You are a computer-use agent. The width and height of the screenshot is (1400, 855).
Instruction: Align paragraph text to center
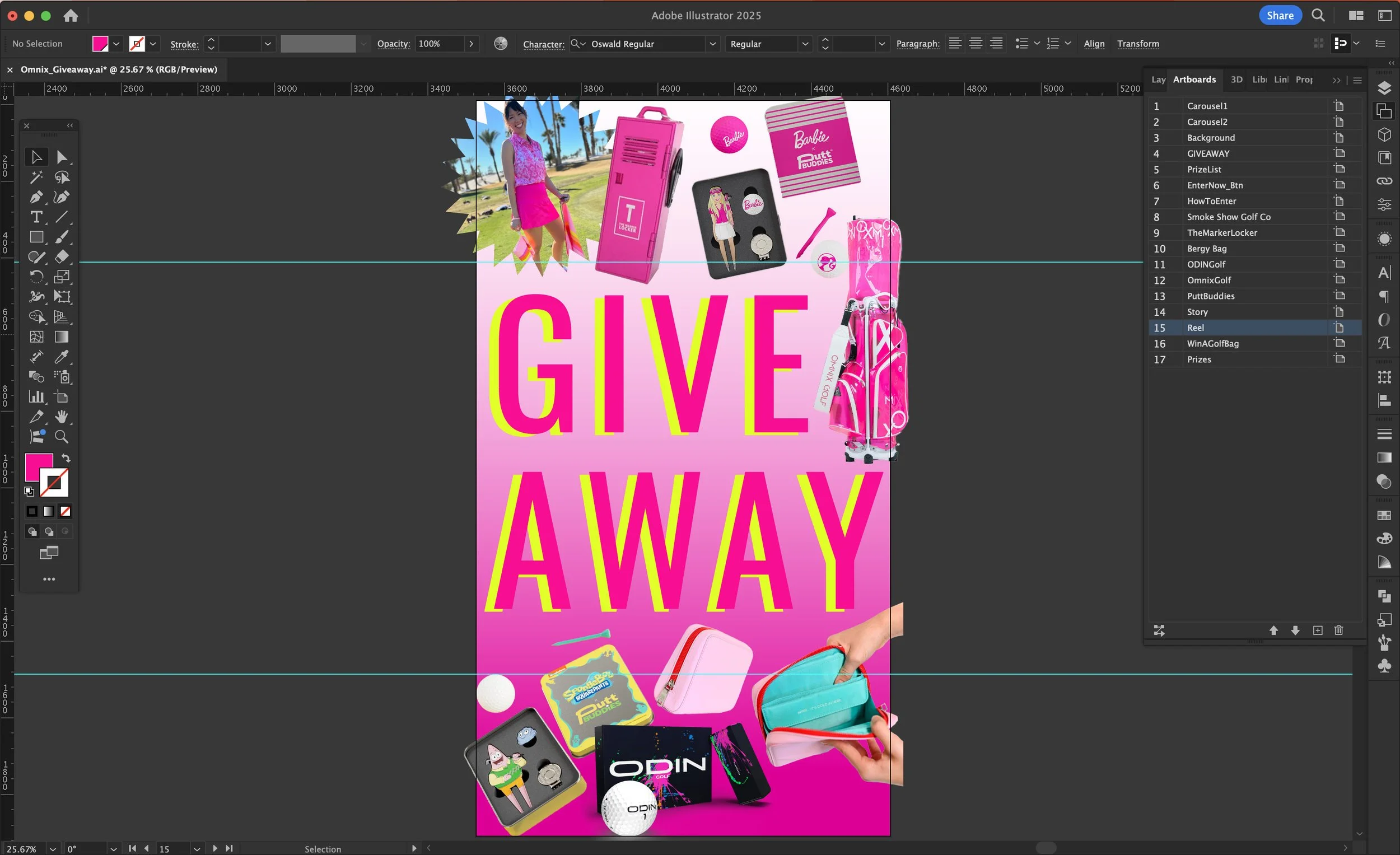point(976,44)
